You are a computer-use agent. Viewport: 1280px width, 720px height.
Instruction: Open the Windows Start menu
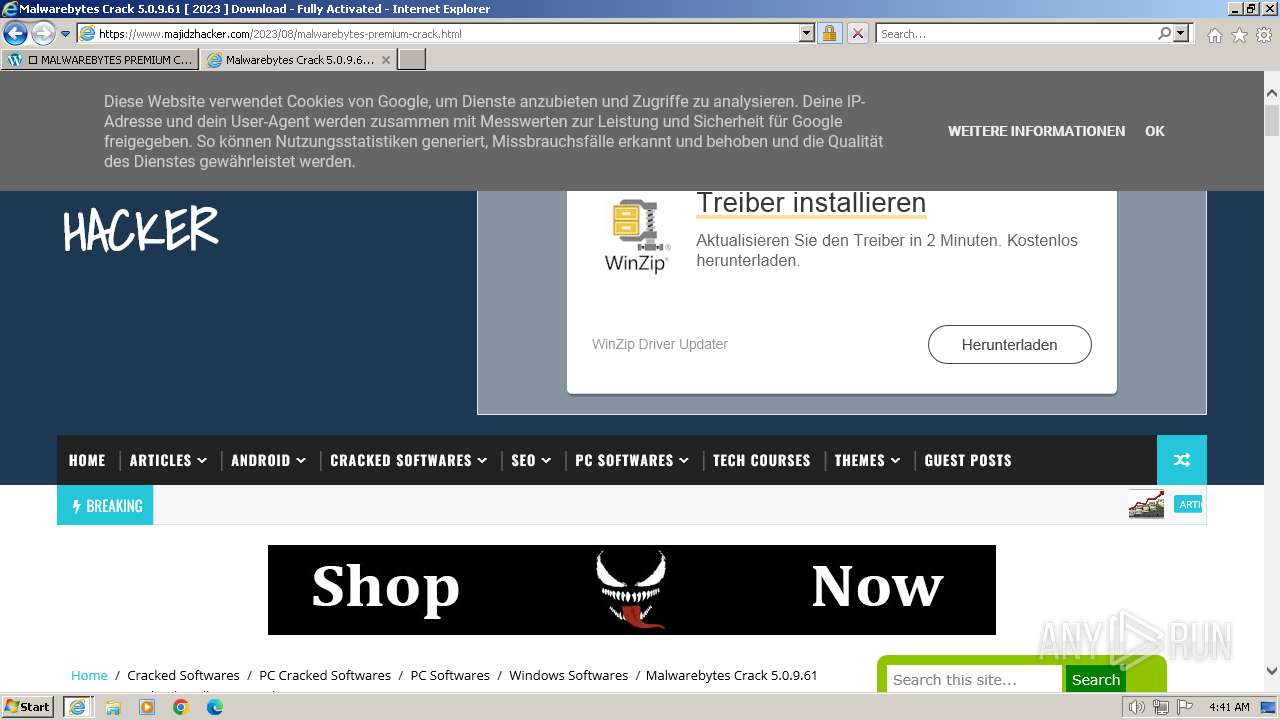pyautogui.click(x=28, y=707)
